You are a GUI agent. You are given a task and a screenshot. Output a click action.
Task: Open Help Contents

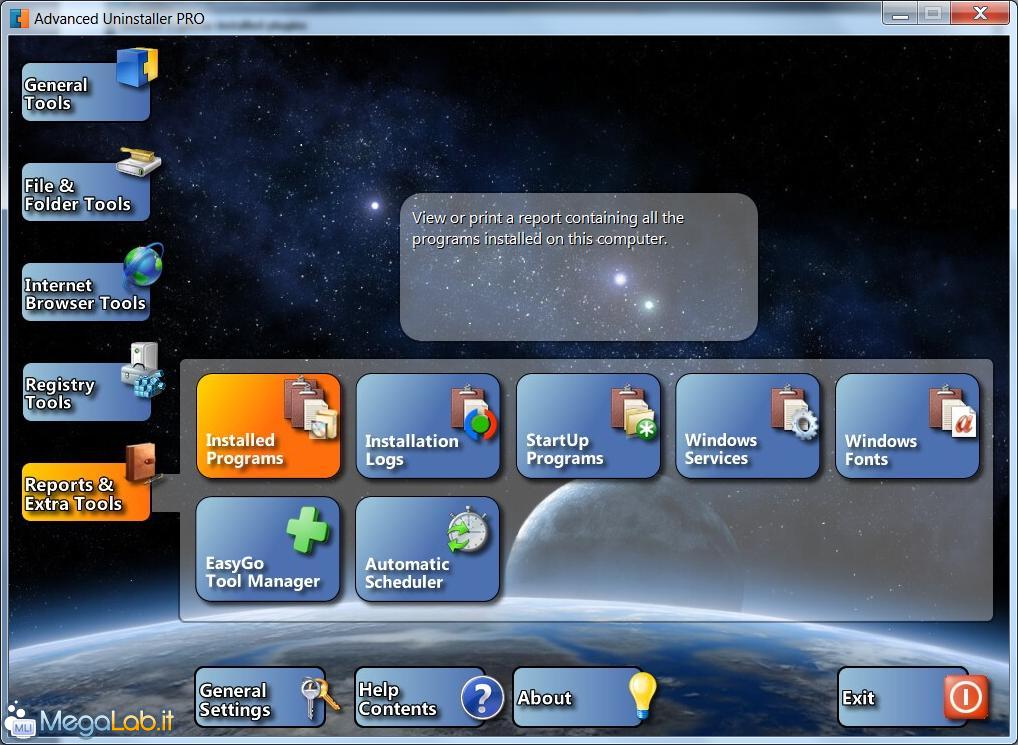(x=419, y=697)
